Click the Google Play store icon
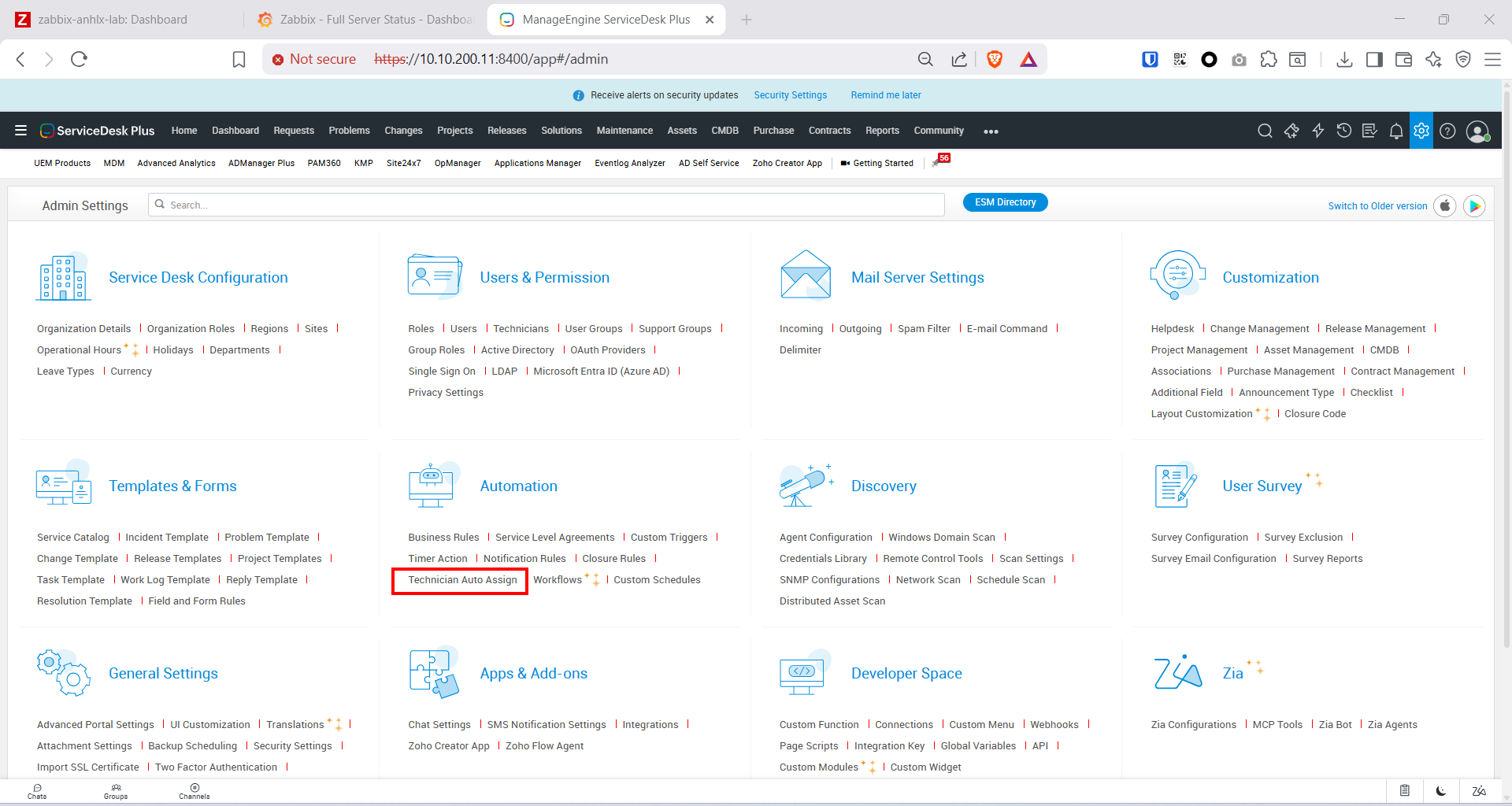The width and height of the screenshot is (1512, 806). (x=1474, y=206)
